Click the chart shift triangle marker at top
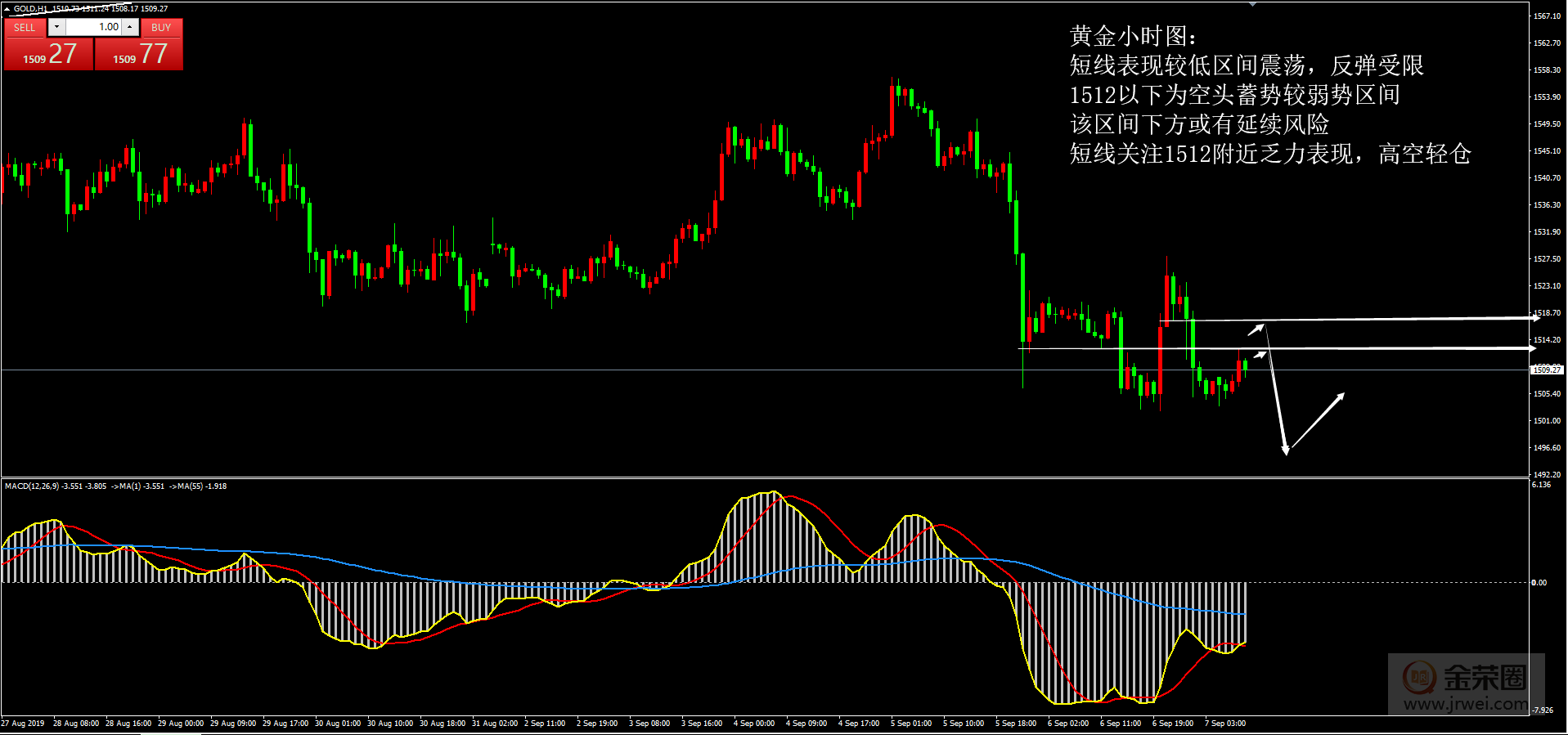1568x735 pixels. pos(1252,5)
